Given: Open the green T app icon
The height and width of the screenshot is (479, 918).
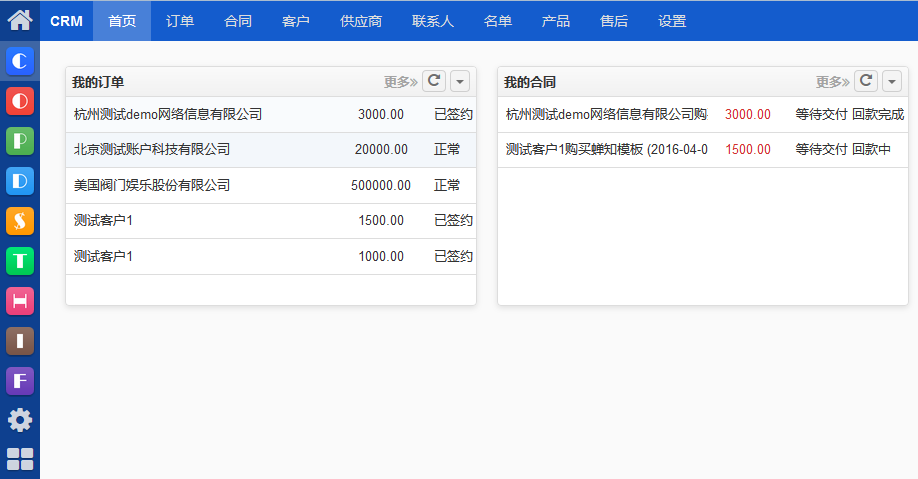Looking at the screenshot, I should point(20,261).
